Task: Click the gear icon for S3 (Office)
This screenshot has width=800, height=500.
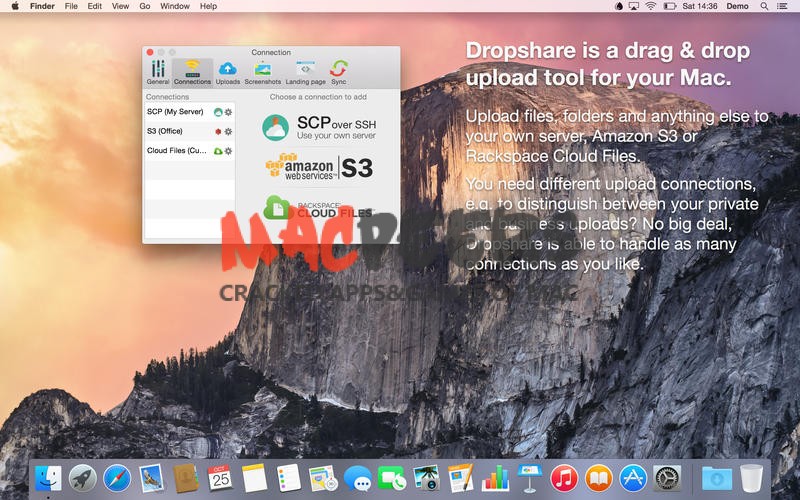Action: pyautogui.click(x=228, y=132)
